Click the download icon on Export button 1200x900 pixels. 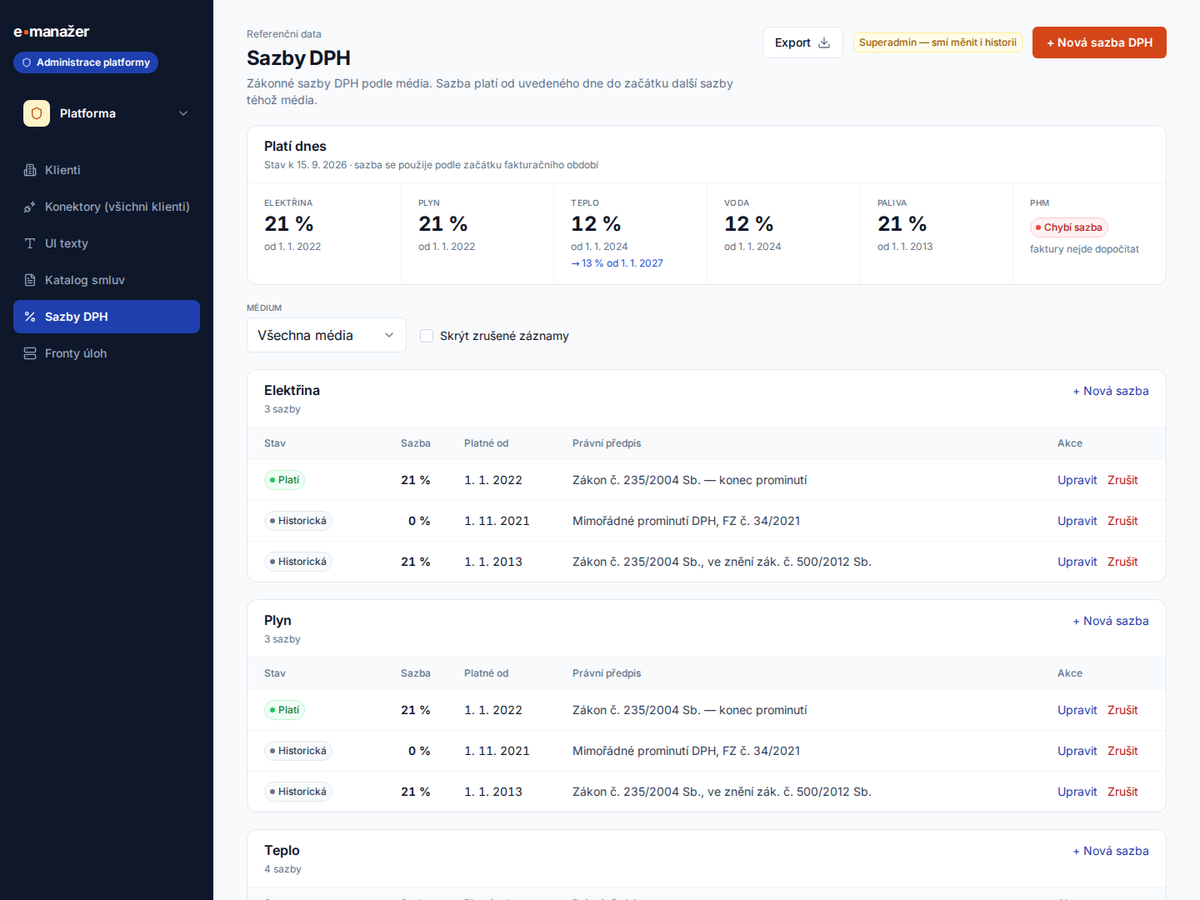coord(825,43)
